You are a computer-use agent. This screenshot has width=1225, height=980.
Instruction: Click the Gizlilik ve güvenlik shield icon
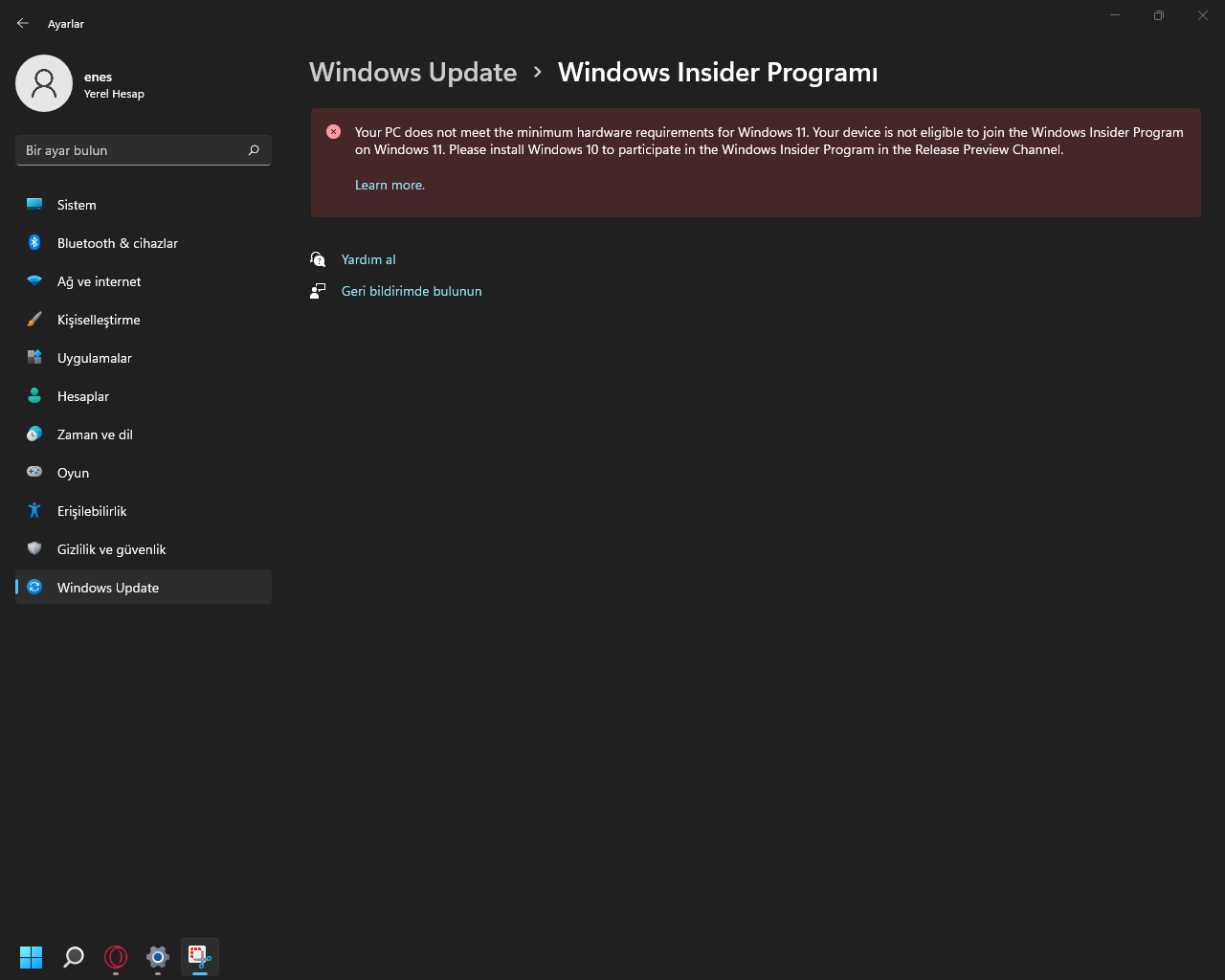tap(34, 549)
